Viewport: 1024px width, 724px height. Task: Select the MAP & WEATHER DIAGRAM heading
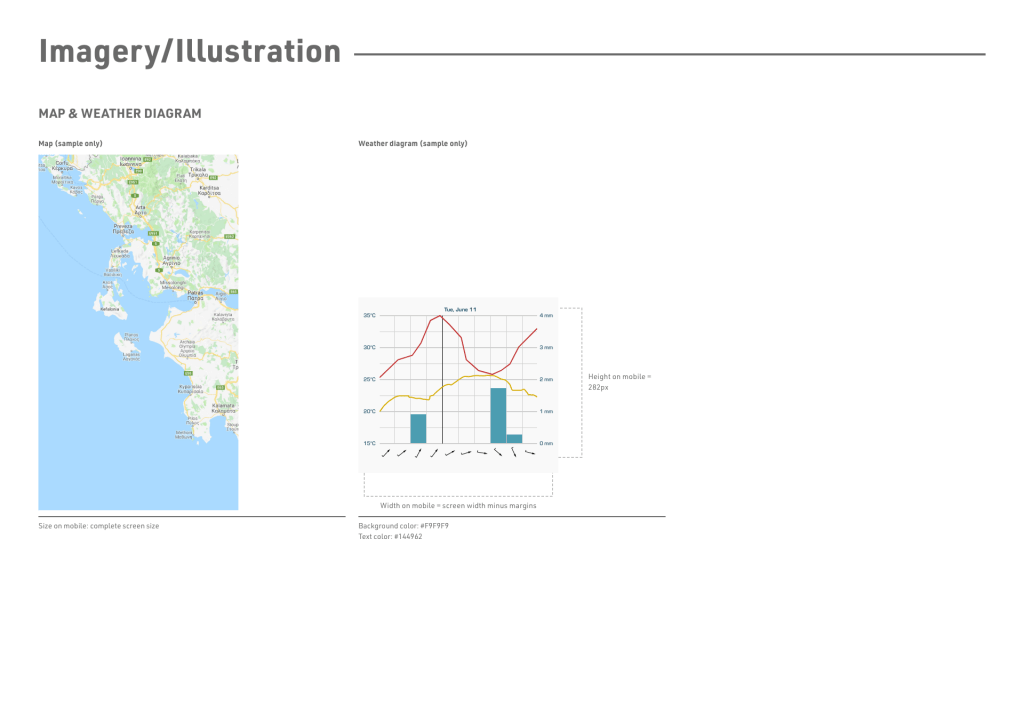120,114
